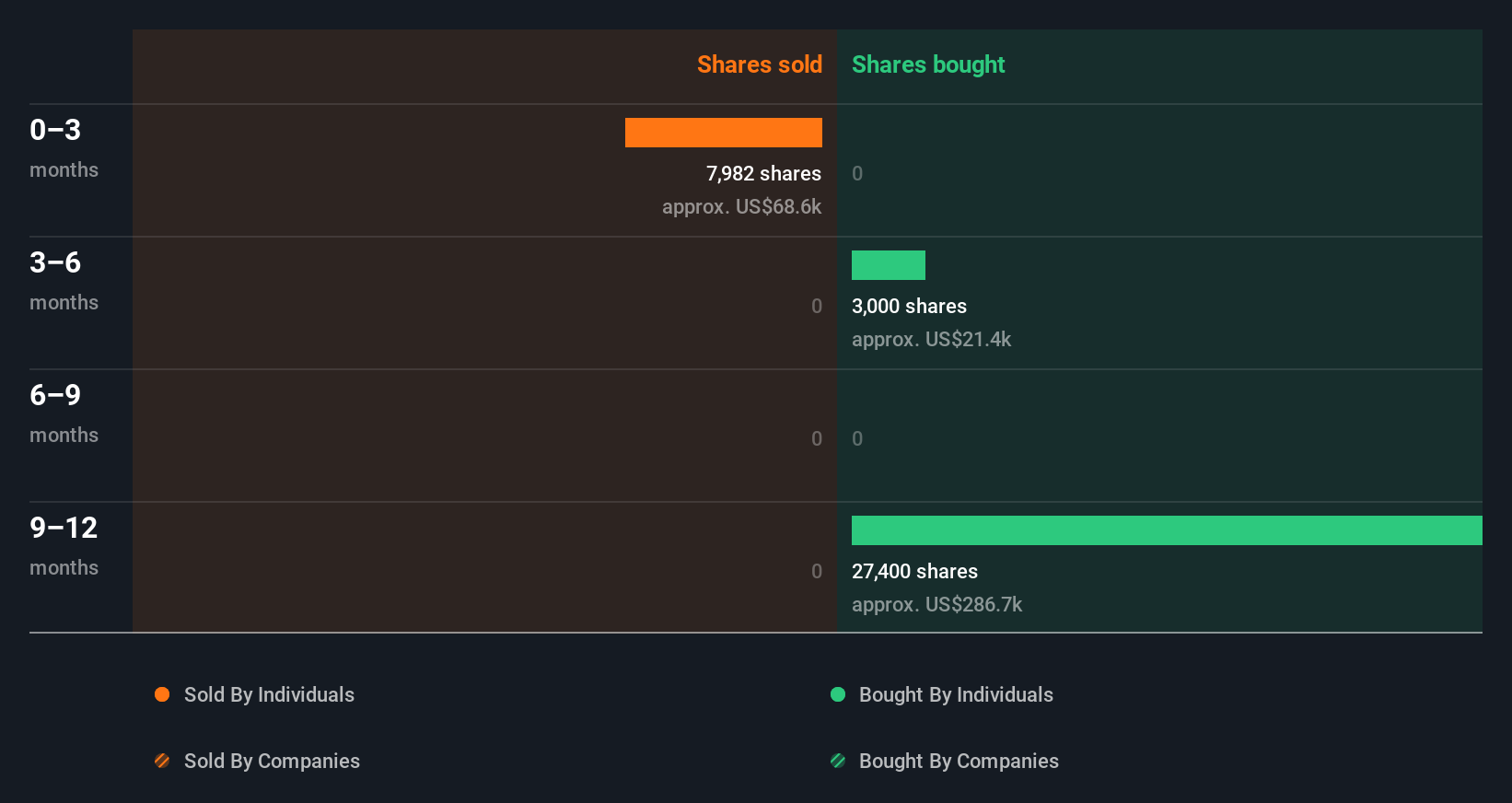Image resolution: width=1512 pixels, height=803 pixels.
Task: Click the zero sold value in 6–9 months row
Action: [x=817, y=438]
